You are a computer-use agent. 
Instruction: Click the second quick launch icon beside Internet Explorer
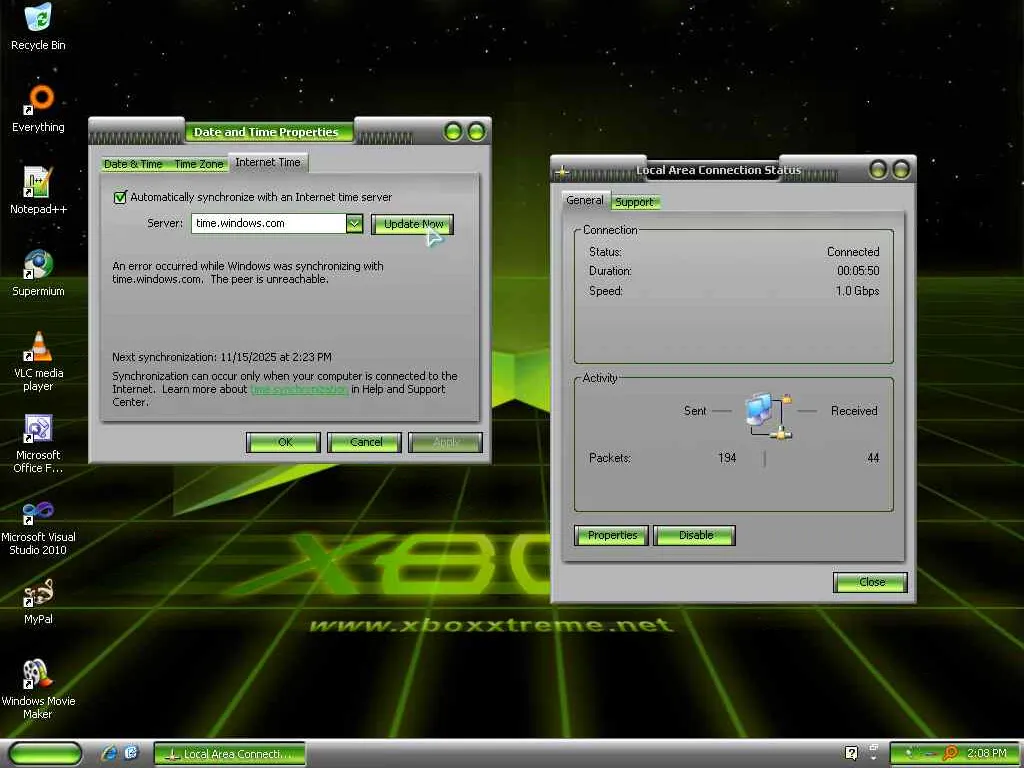(x=131, y=754)
